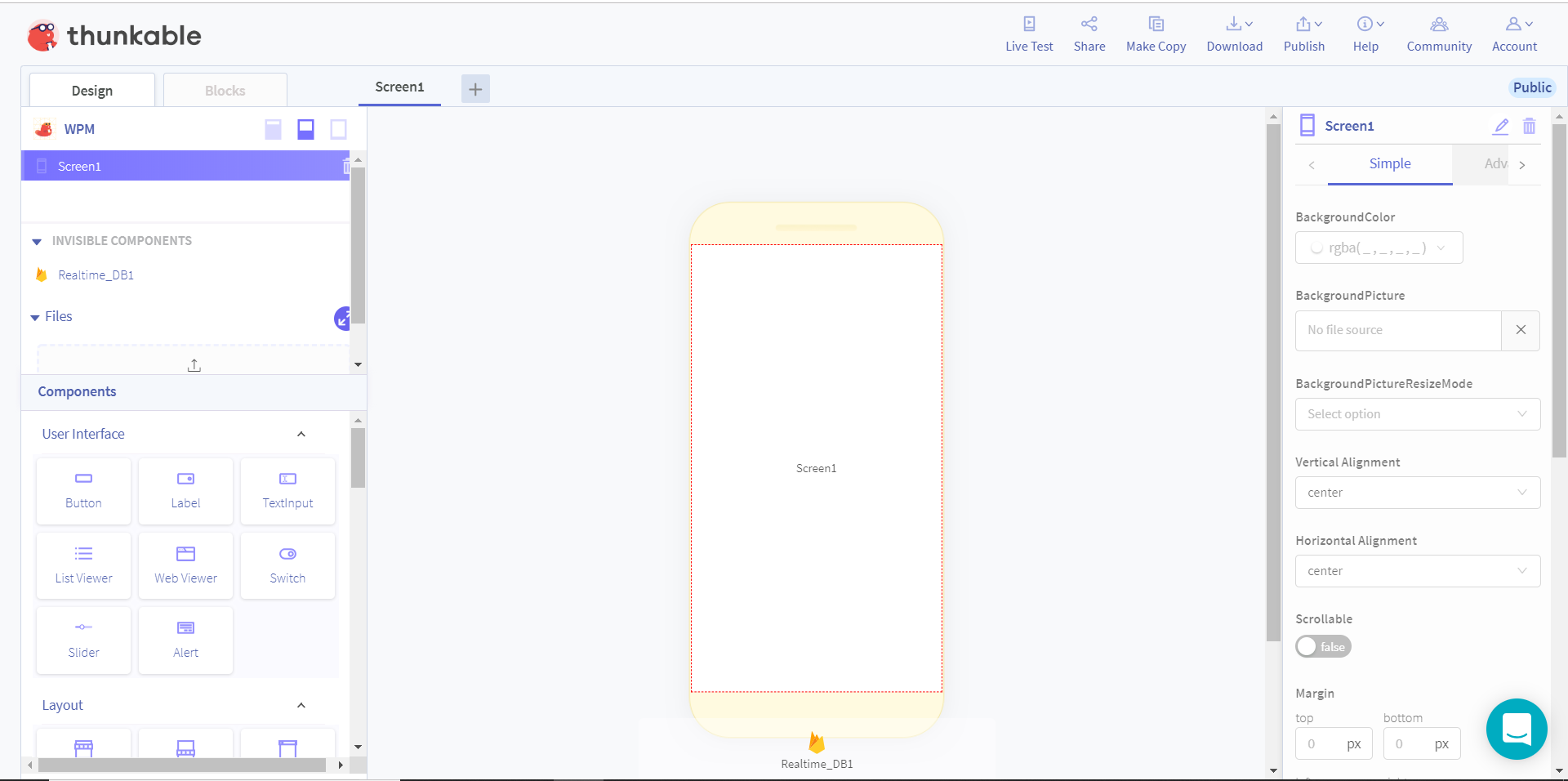Collapse the Invisible Components section
Viewport: 1568px width, 781px height.
coord(37,242)
